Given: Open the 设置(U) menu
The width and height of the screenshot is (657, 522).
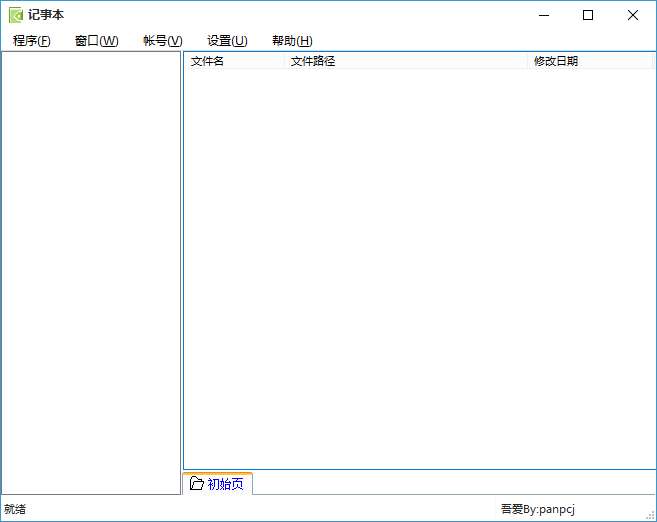Looking at the screenshot, I should [227, 41].
